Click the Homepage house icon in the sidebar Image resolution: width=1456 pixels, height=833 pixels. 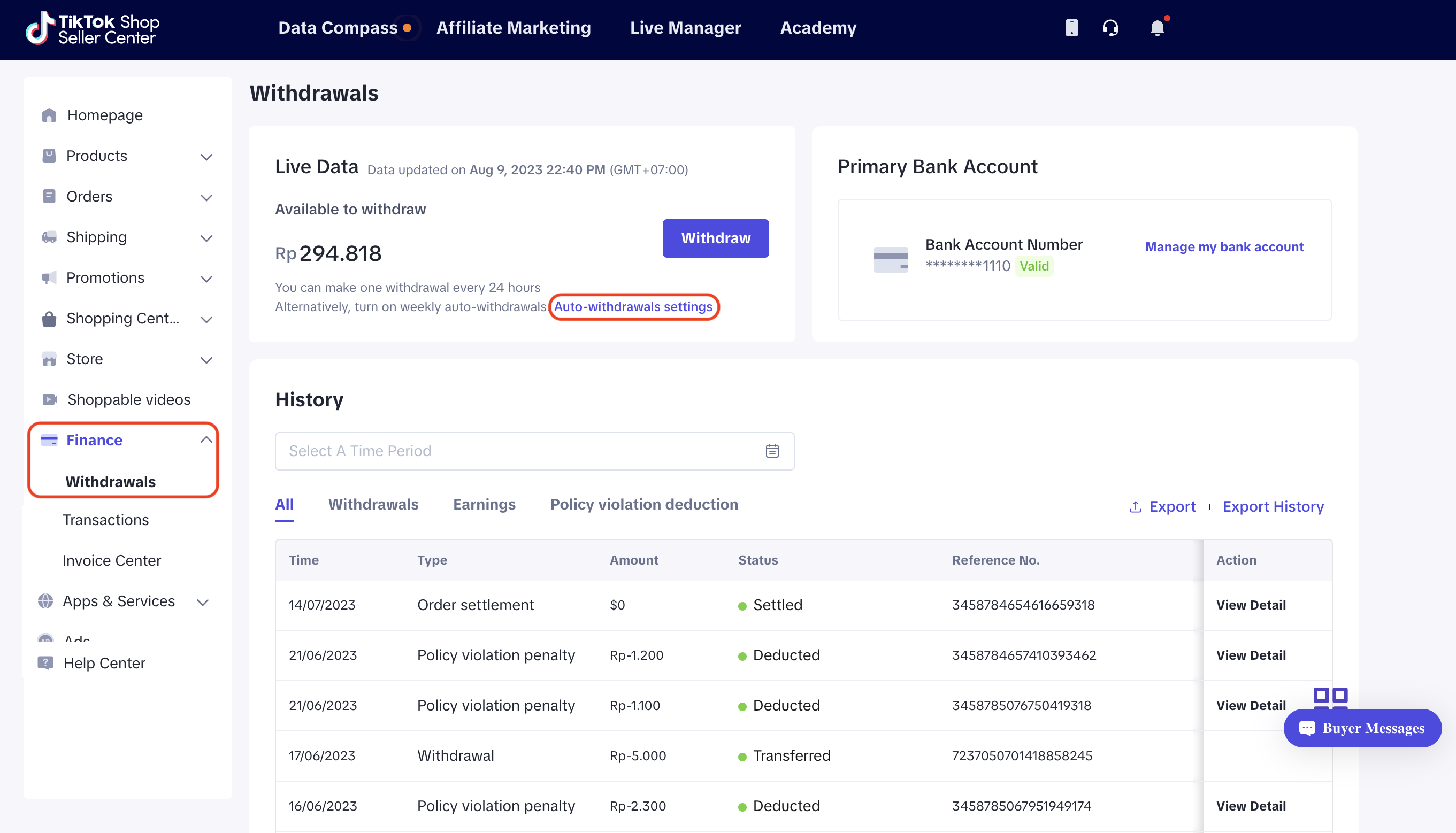point(49,115)
